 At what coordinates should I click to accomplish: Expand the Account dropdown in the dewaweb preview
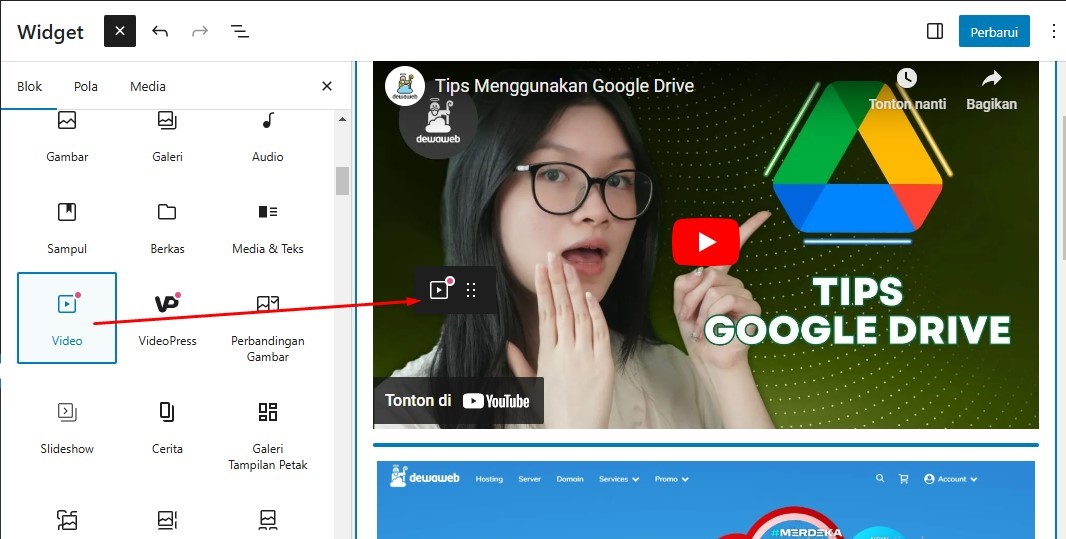[x=950, y=479]
